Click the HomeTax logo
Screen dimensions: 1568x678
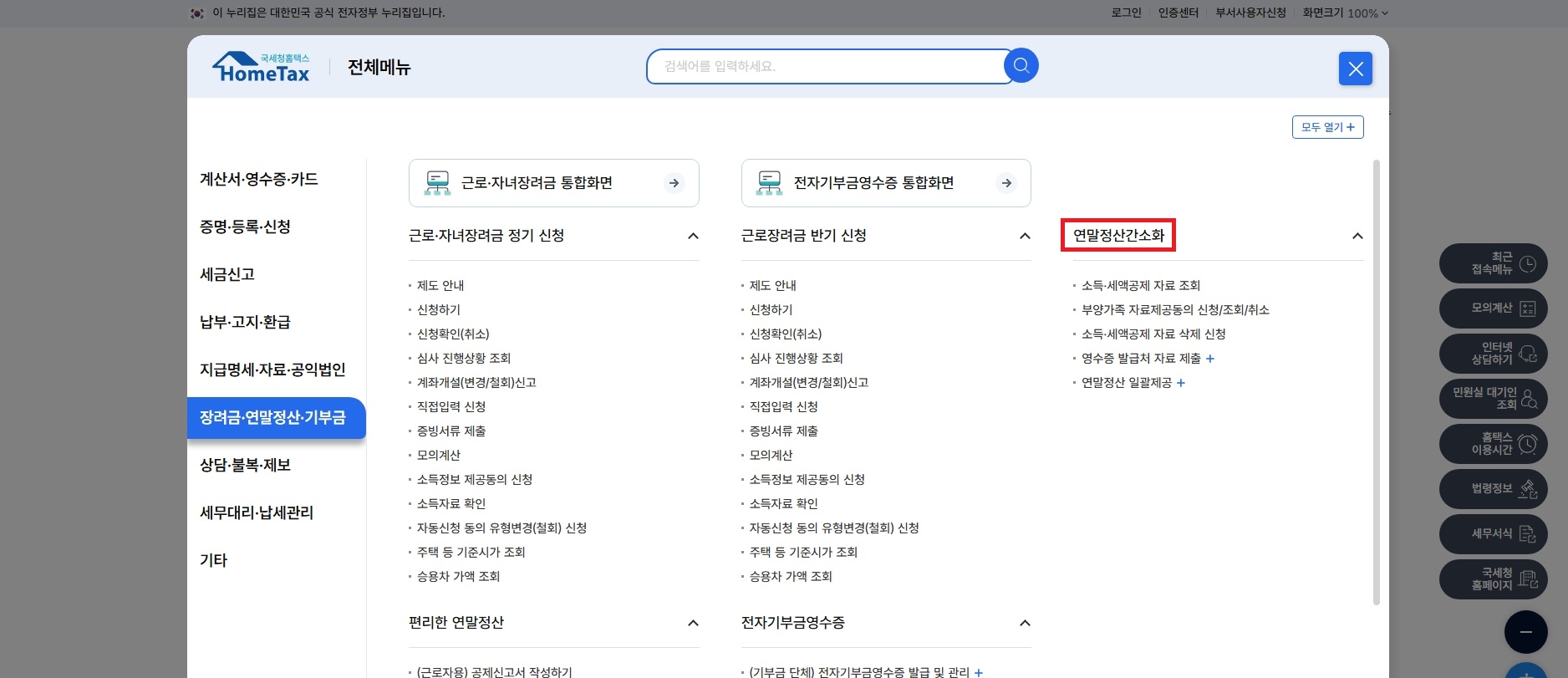tap(261, 68)
